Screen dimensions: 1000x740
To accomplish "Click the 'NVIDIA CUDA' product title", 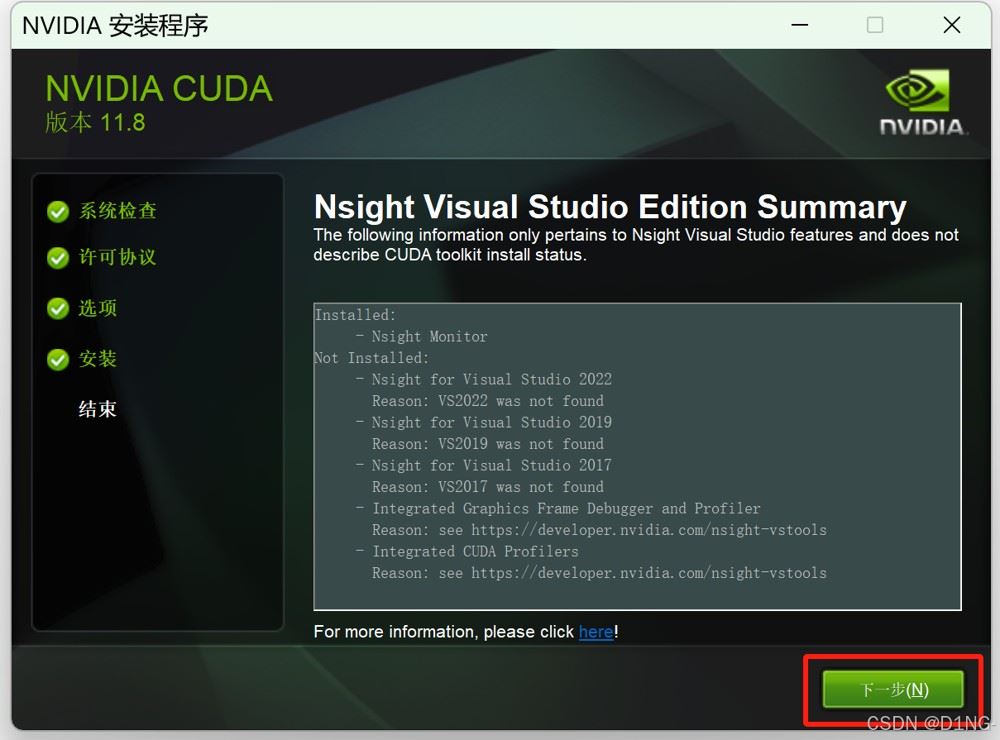I will (x=159, y=89).
